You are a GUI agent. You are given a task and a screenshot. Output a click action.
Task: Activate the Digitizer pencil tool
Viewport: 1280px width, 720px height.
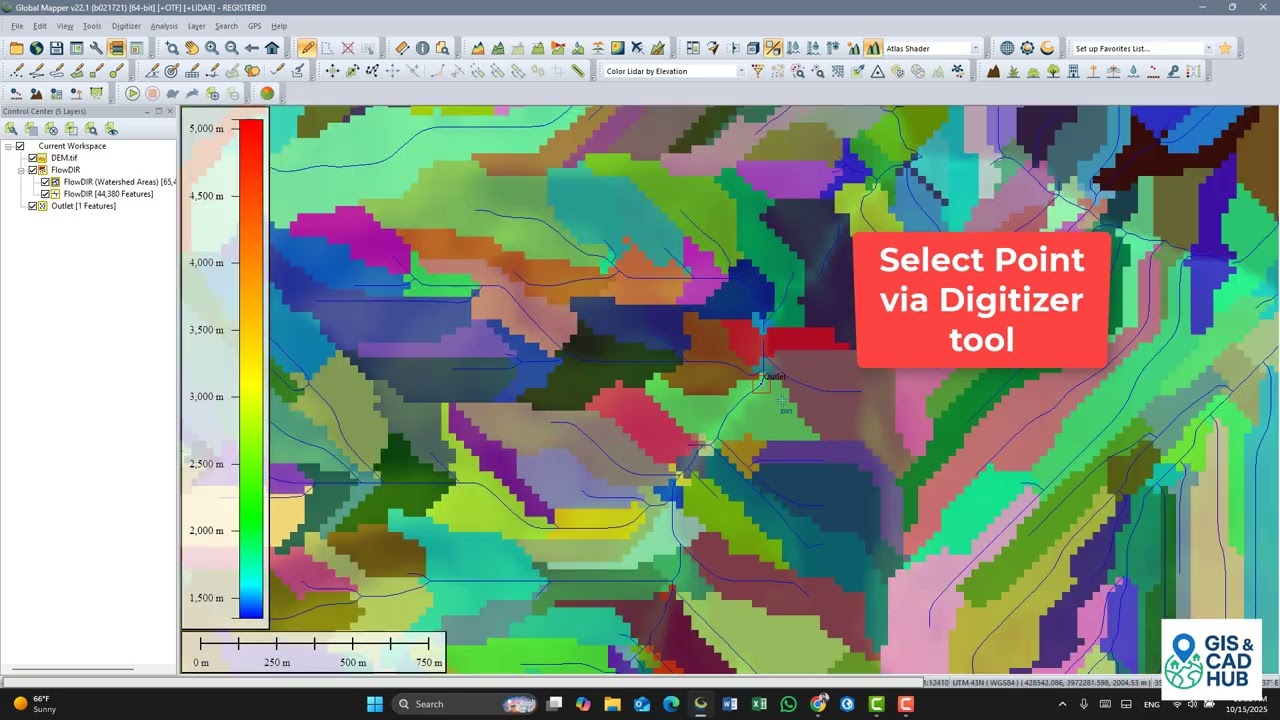pyautogui.click(x=307, y=48)
